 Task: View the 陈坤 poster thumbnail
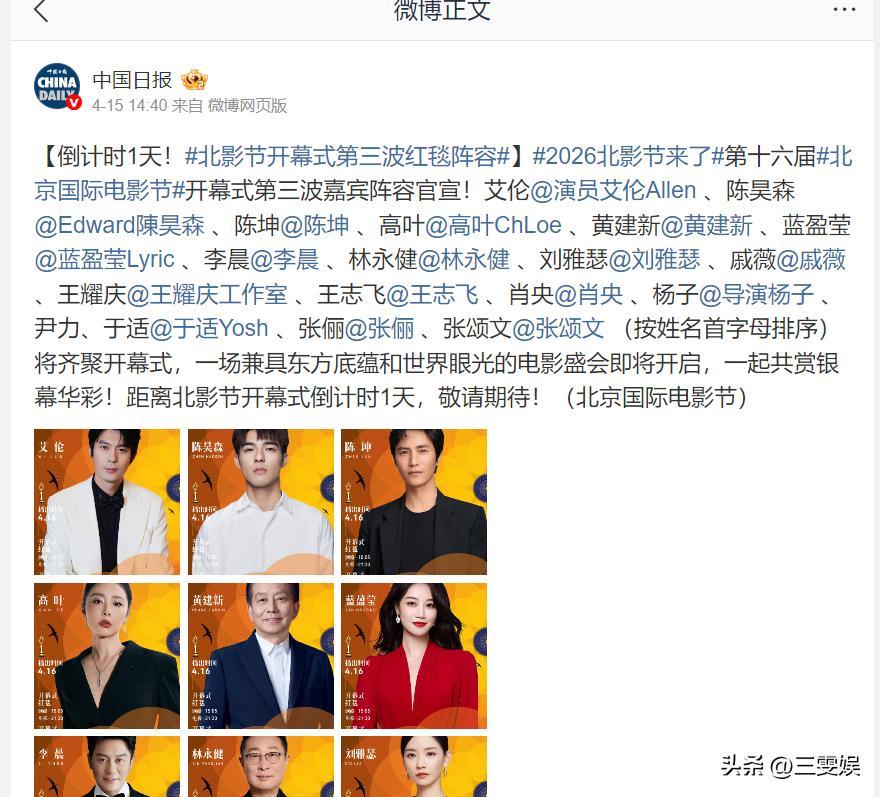point(414,502)
